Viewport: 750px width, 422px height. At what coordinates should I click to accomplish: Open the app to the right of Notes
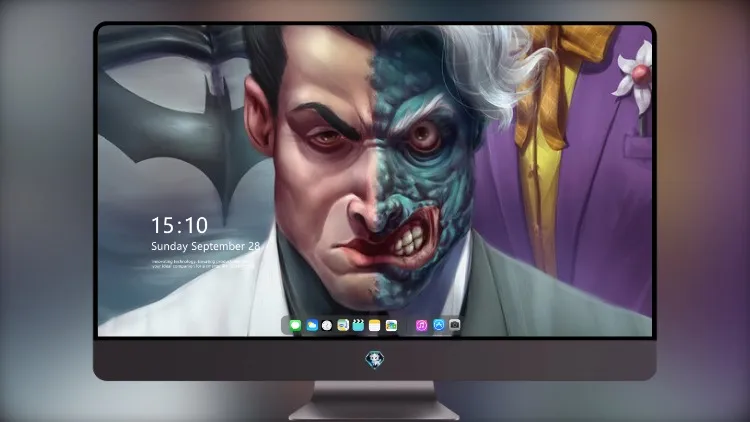coord(391,325)
